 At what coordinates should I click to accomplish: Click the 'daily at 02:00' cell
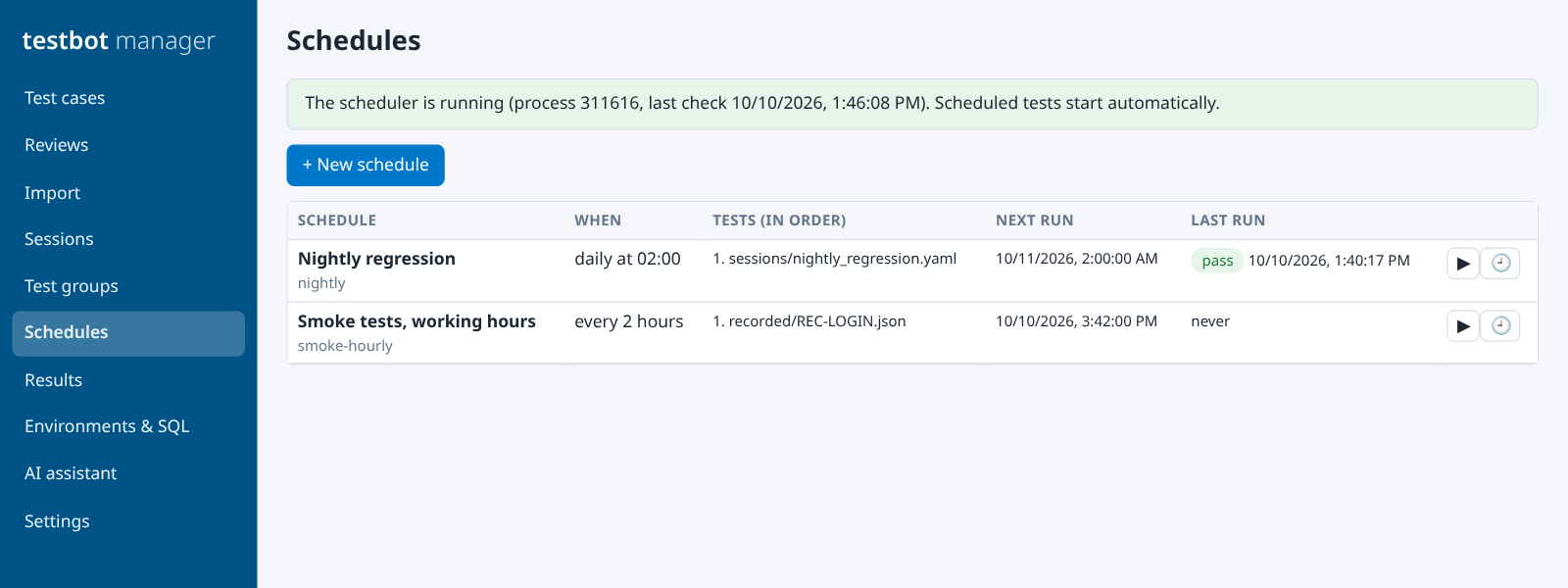(627, 259)
